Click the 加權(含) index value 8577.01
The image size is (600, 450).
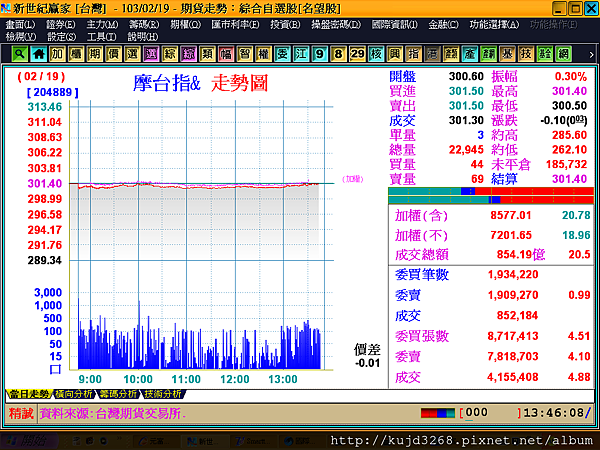coord(511,215)
